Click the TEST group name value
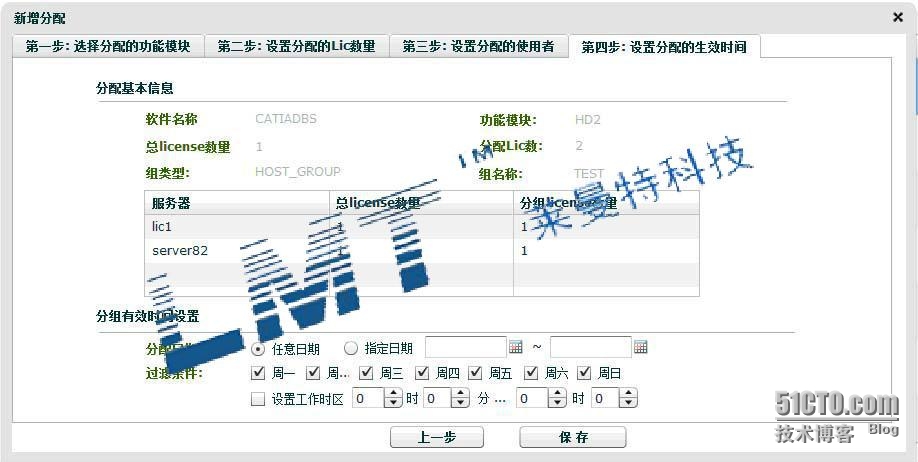The height and width of the screenshot is (462, 918). coord(589,174)
